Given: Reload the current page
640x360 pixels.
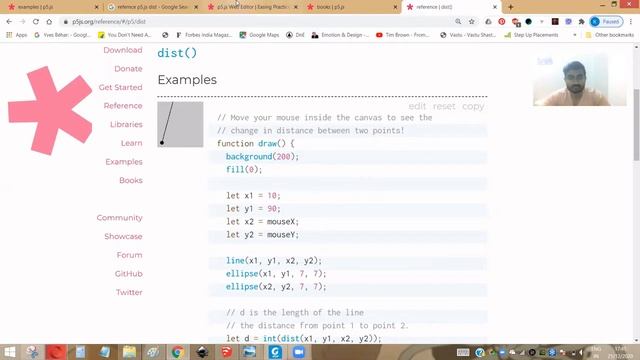Looking at the screenshot, I should click(36, 22).
